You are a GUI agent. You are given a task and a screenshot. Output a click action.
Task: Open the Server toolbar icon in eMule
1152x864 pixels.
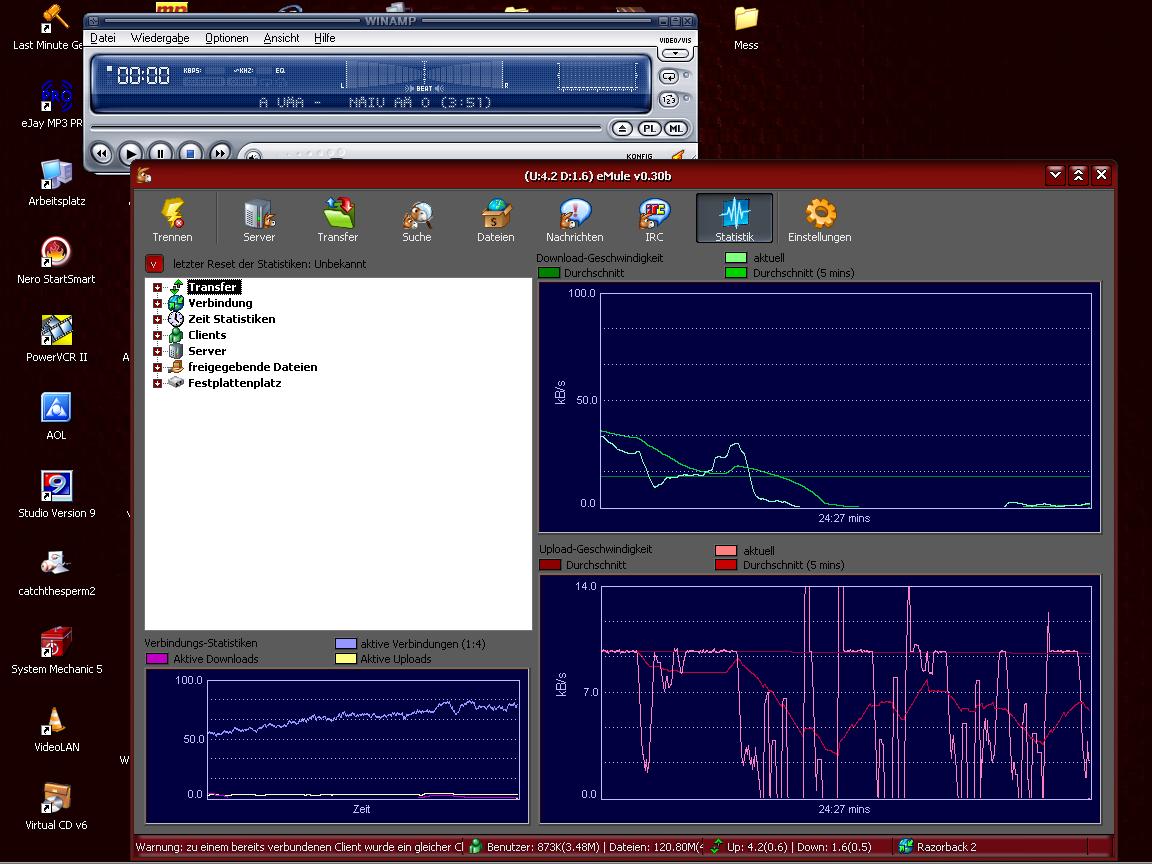[259, 219]
